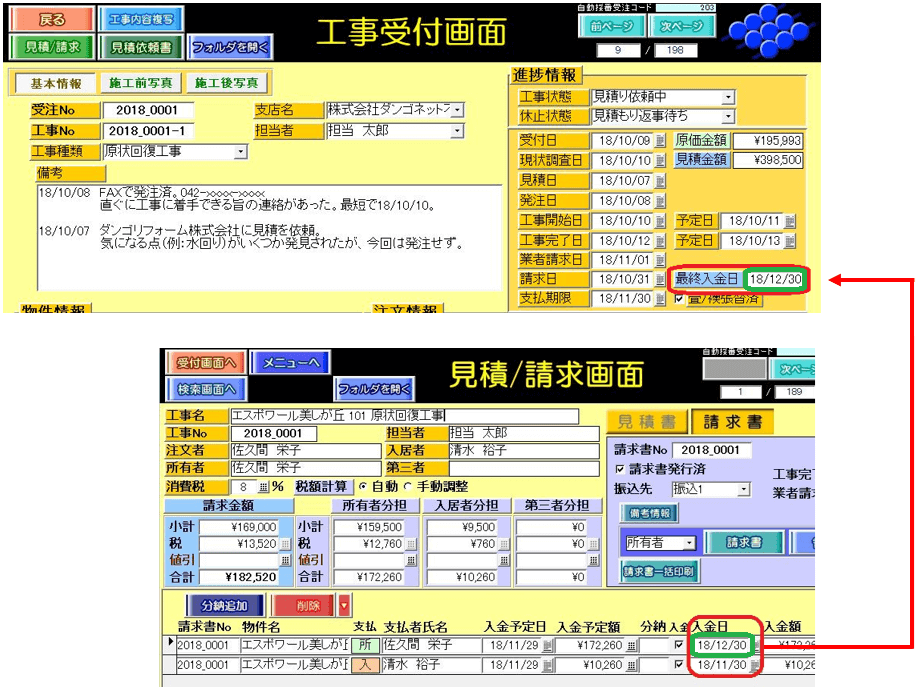Switch to 施工前写真 tab
919x692 pixels.
[x=139, y=84]
